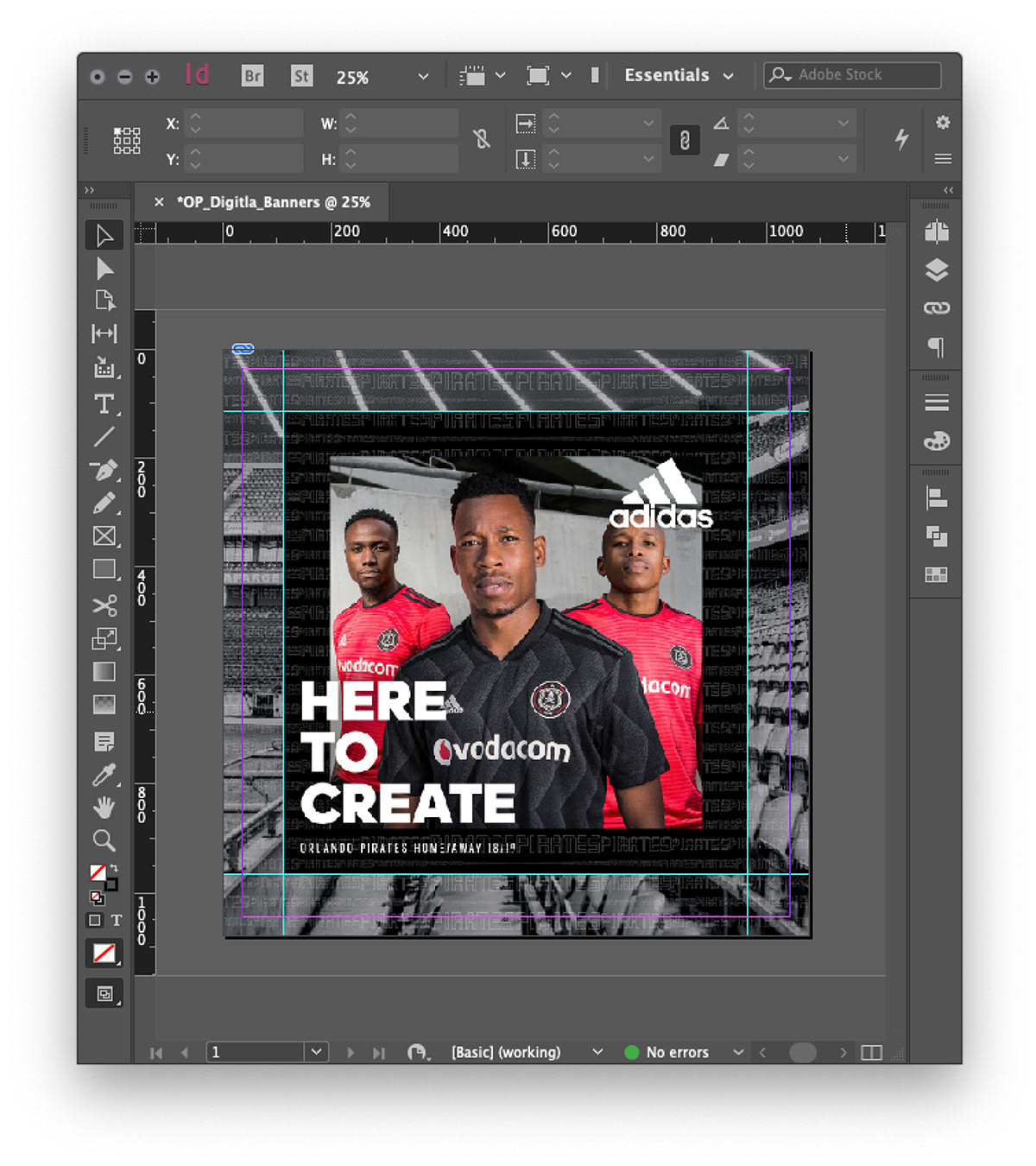Viewport: 1036px width, 1166px height.
Task: Select the Type tool
Action: tap(104, 403)
